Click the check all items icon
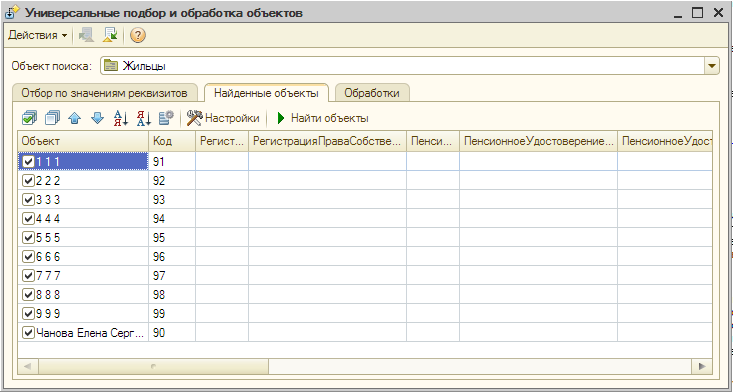This screenshot has height=392, width=733. tap(29, 118)
